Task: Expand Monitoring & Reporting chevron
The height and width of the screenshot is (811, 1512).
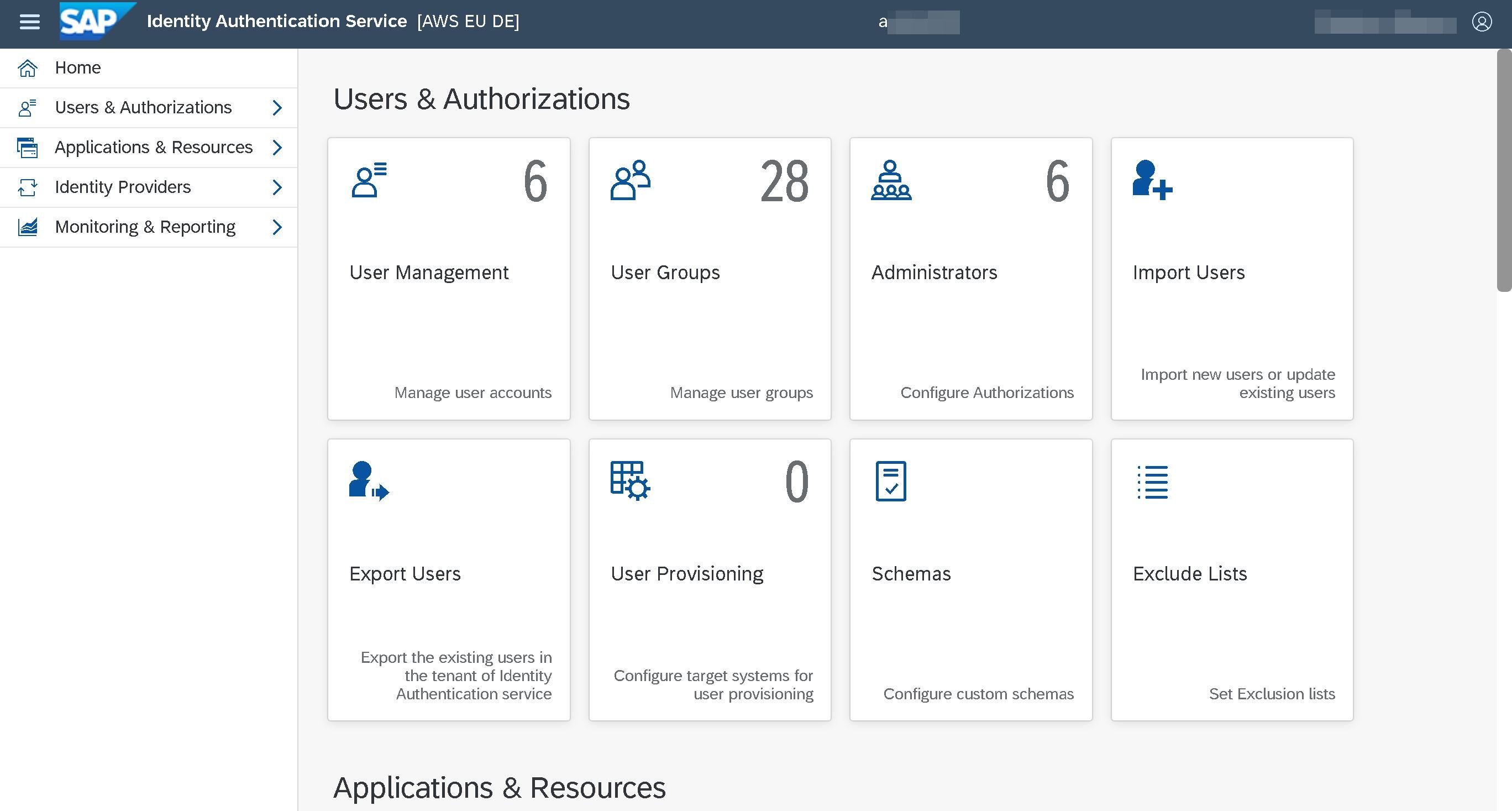Action: coord(277,227)
